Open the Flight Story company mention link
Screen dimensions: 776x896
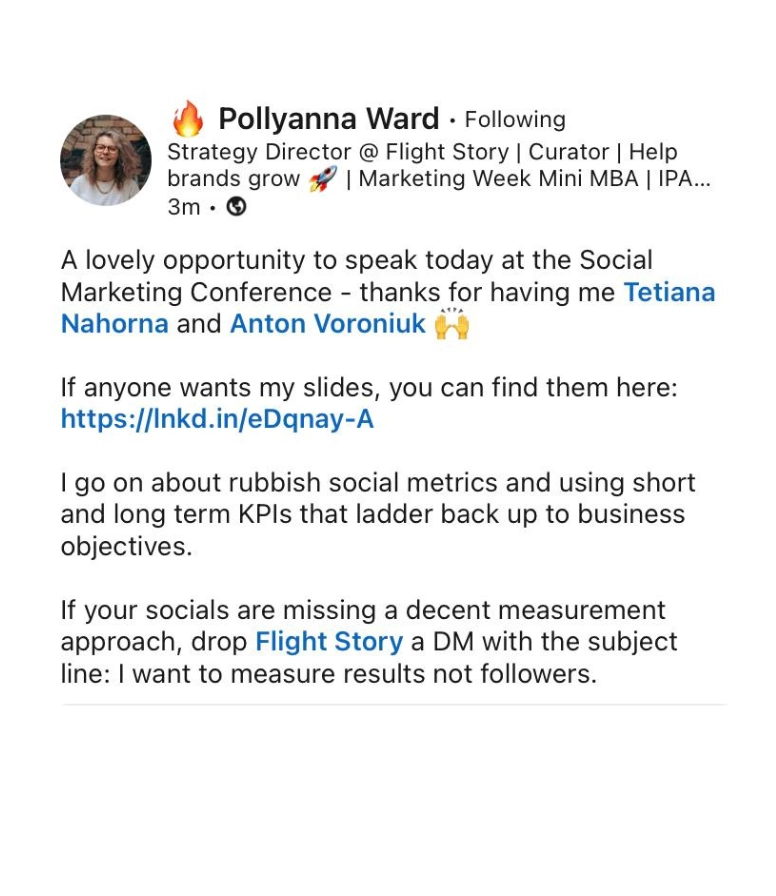pyautogui.click(x=329, y=642)
